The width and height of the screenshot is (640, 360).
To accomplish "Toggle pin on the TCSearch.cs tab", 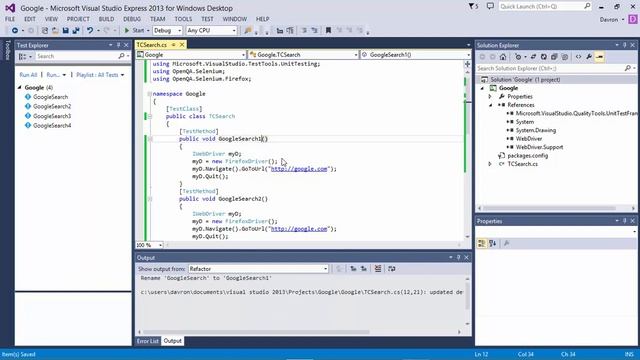I will [173, 44].
